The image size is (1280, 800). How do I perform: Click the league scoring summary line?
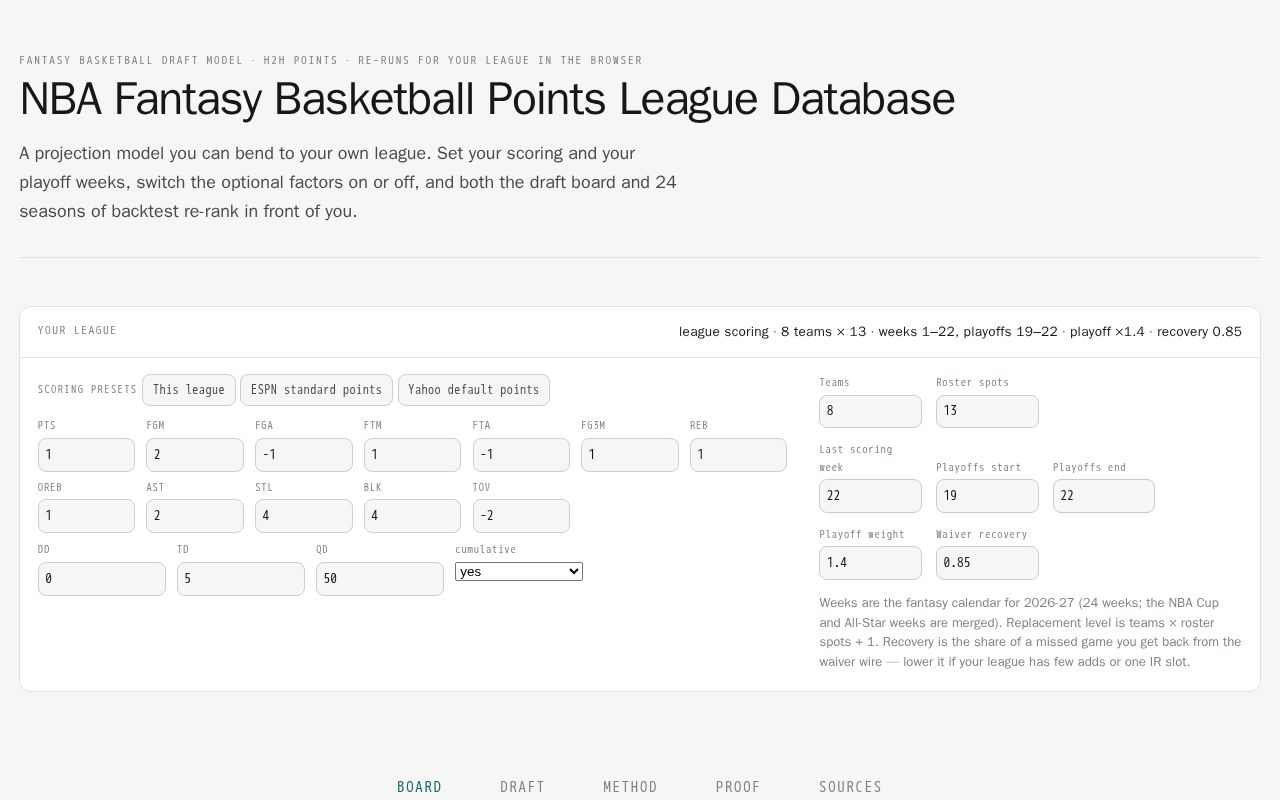pos(960,332)
